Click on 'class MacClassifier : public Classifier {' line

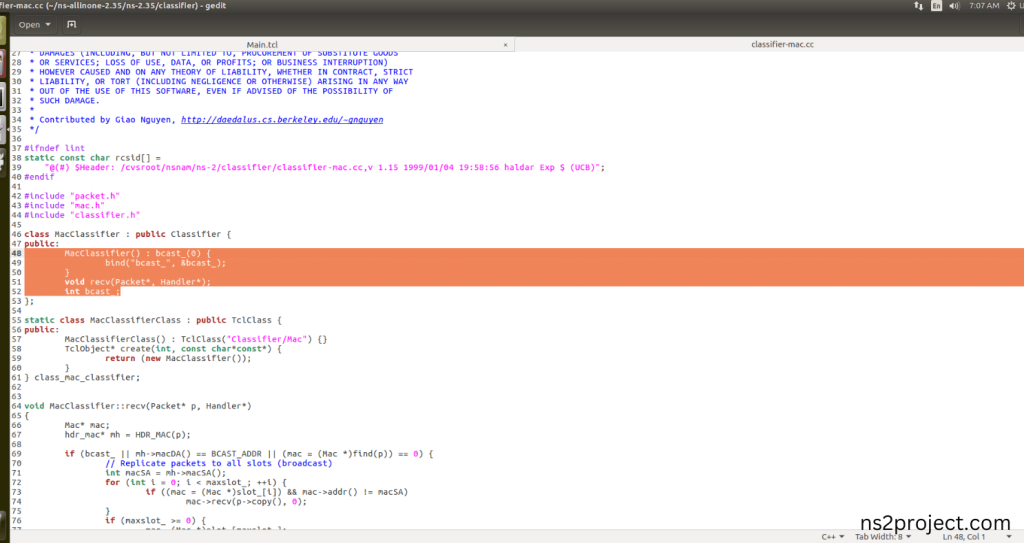pyautogui.click(x=128, y=234)
